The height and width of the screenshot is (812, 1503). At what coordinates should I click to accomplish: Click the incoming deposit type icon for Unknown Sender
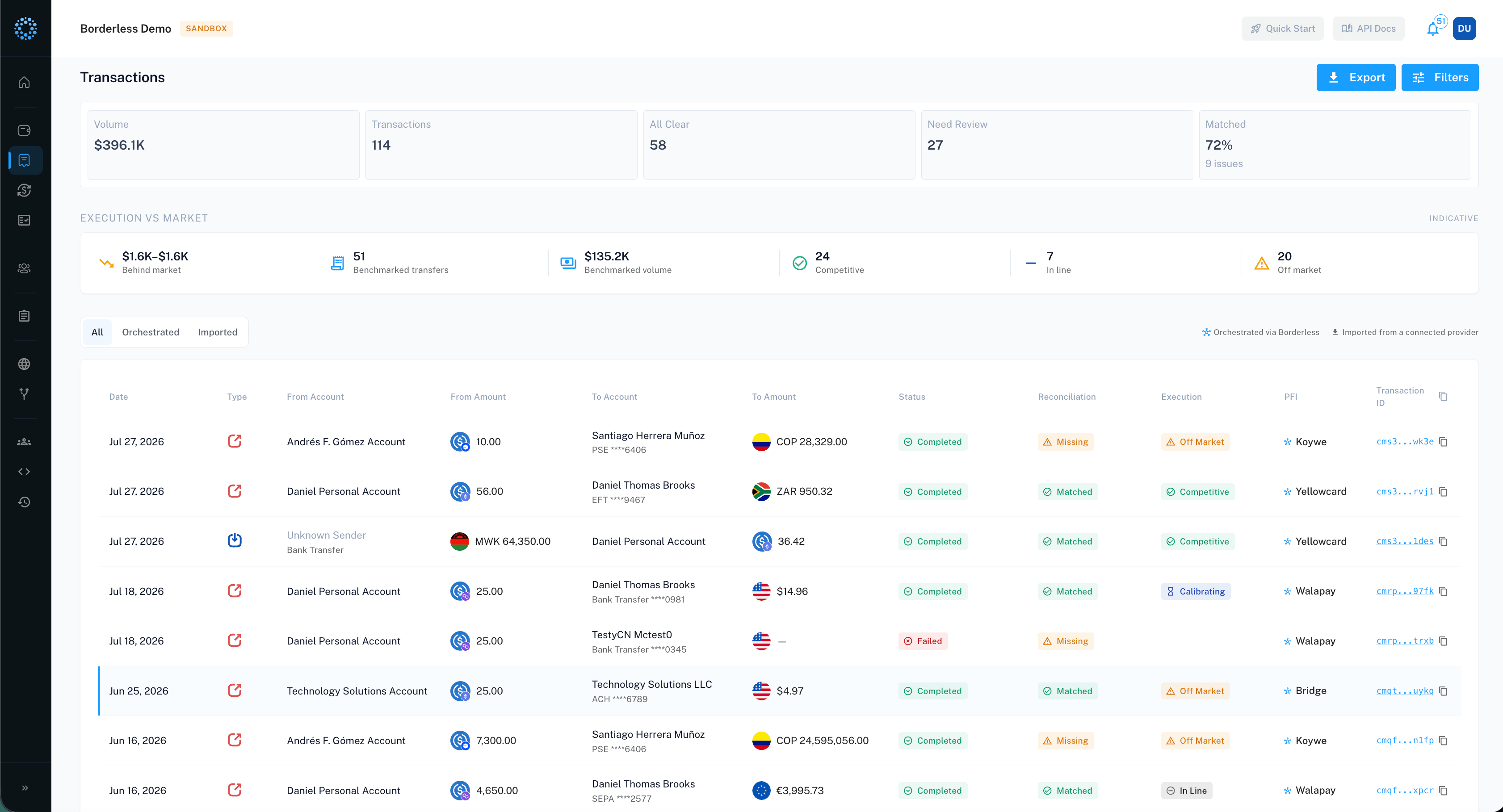(x=235, y=541)
